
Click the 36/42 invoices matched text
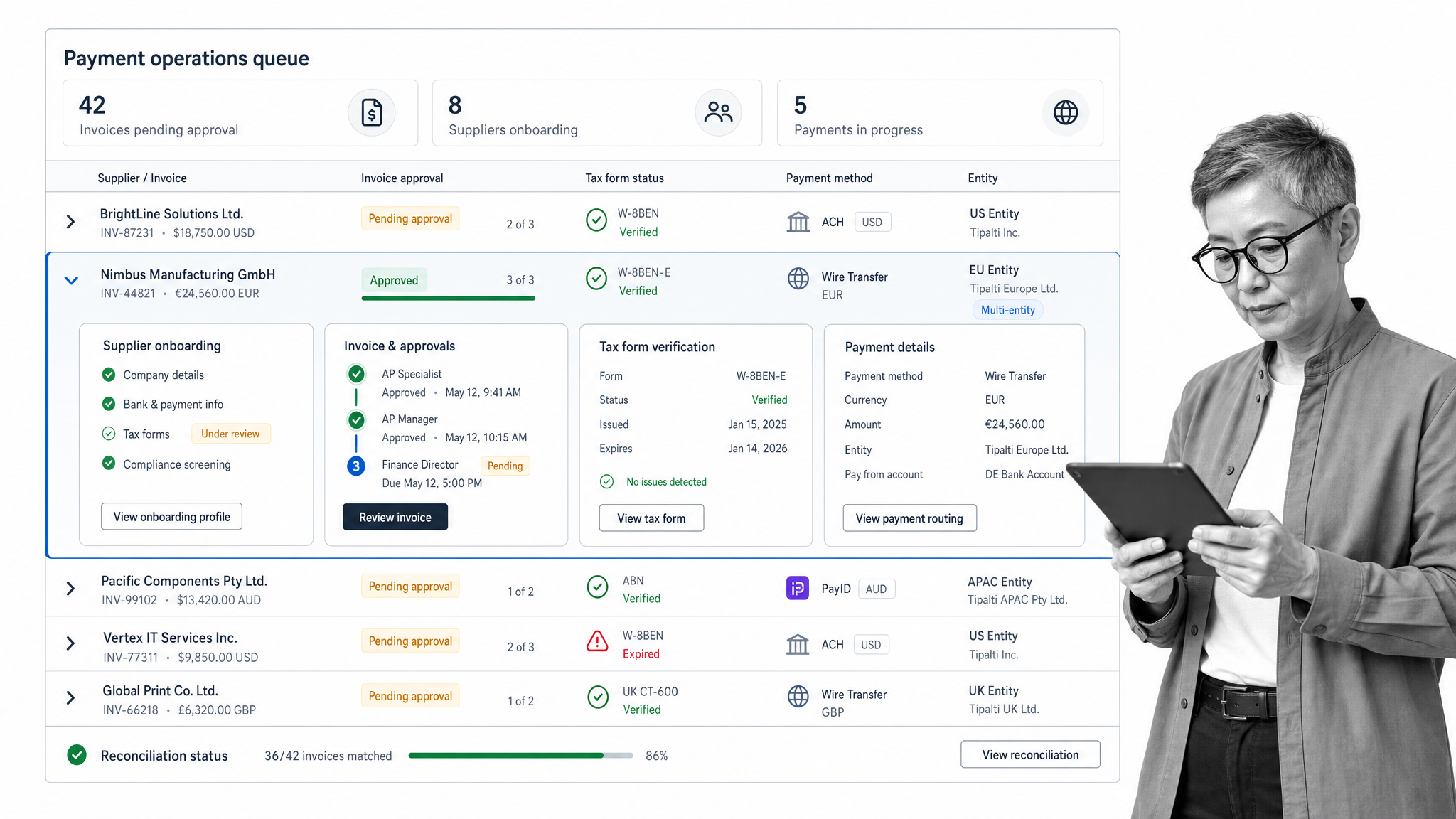click(328, 756)
